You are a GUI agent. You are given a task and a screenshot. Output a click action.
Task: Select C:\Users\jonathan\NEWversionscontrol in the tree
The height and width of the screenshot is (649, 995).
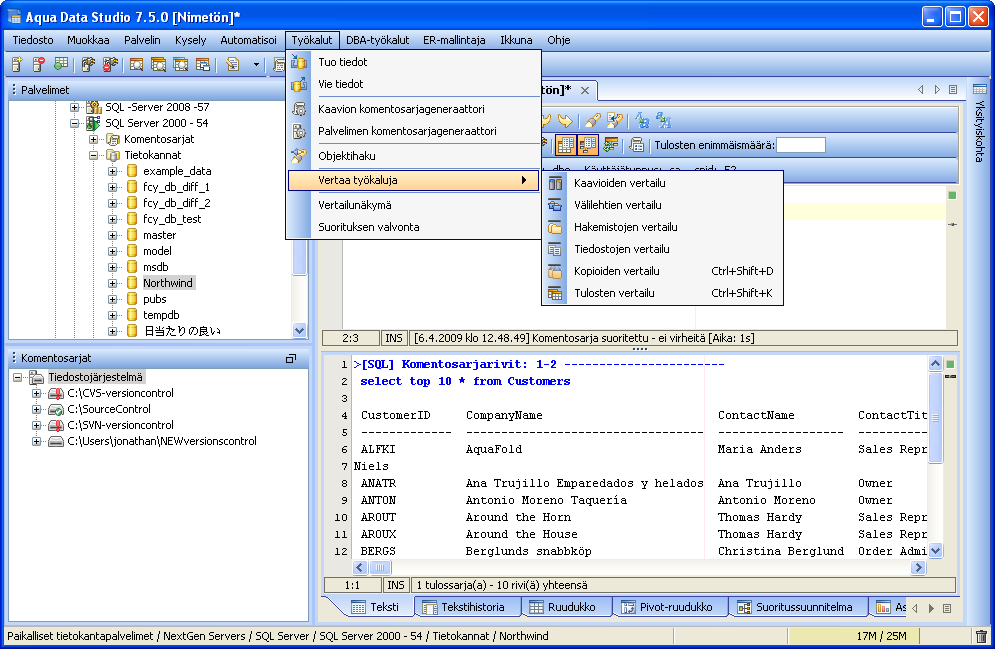coord(162,441)
